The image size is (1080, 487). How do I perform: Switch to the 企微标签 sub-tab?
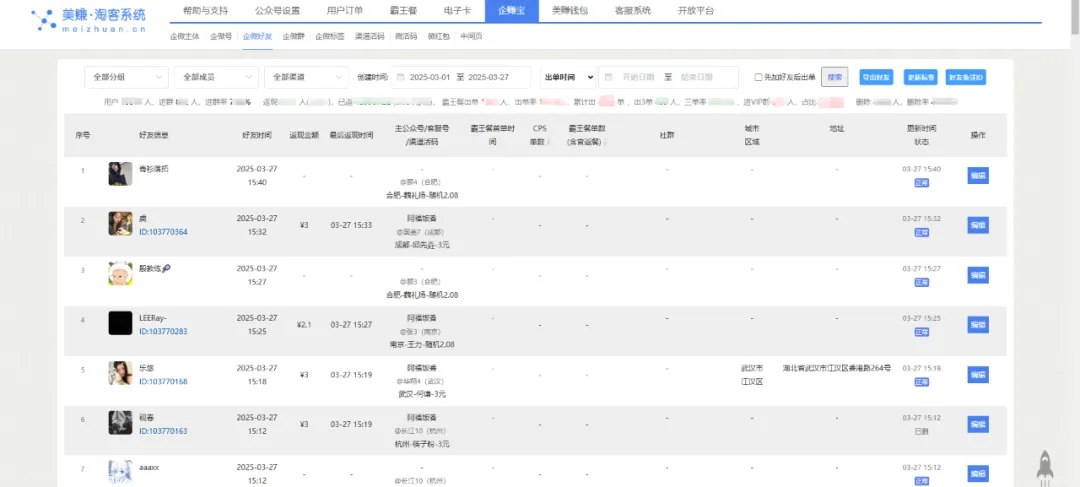(330, 37)
